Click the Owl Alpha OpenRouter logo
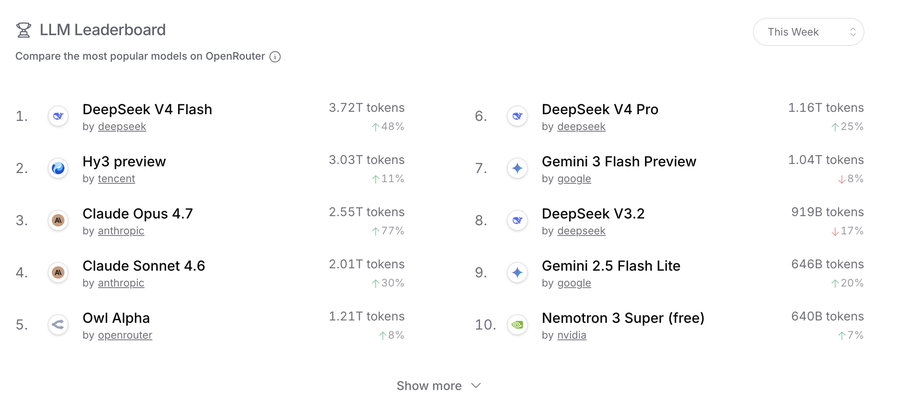This screenshot has width=900, height=407. (58, 325)
